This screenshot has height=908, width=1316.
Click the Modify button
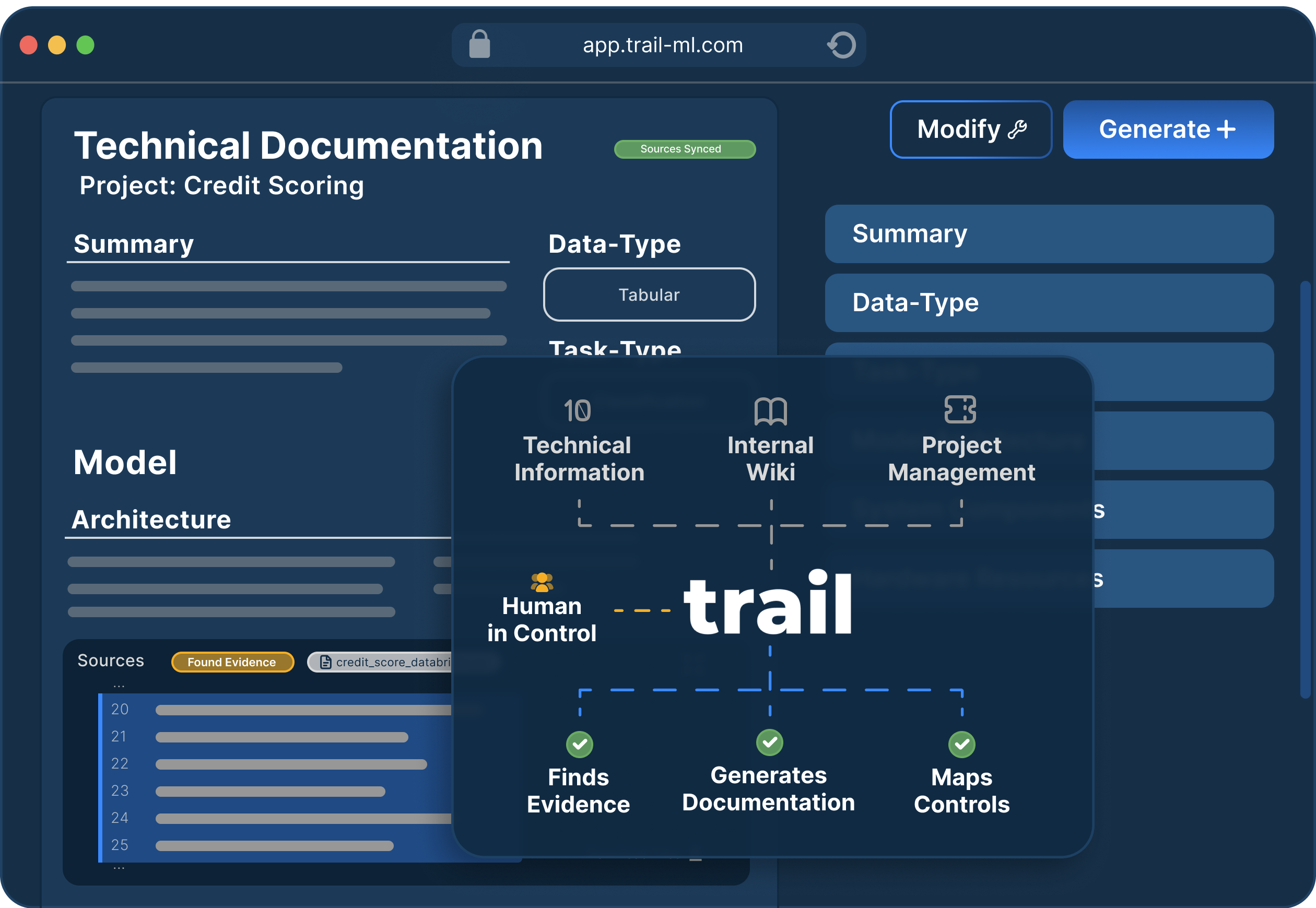coord(971,129)
